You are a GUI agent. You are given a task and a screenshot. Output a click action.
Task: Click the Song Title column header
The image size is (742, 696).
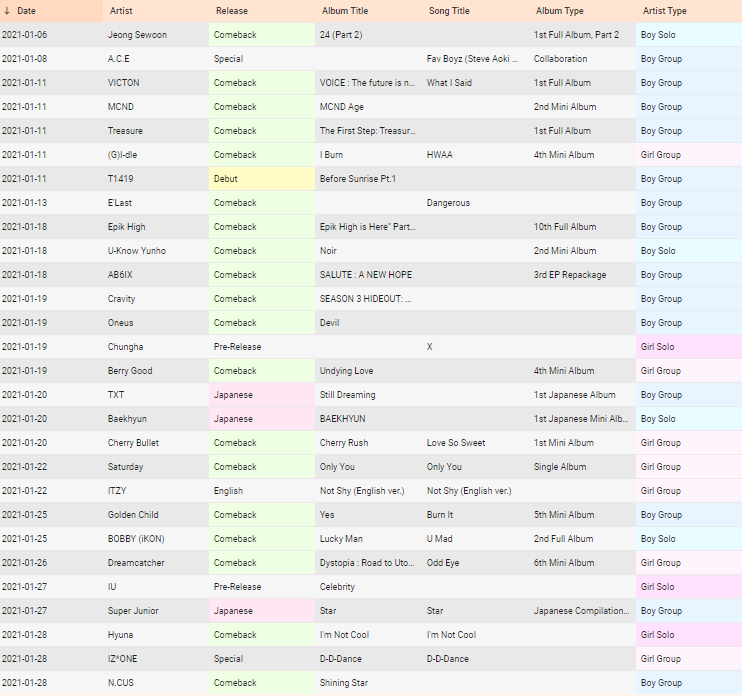[476, 11]
